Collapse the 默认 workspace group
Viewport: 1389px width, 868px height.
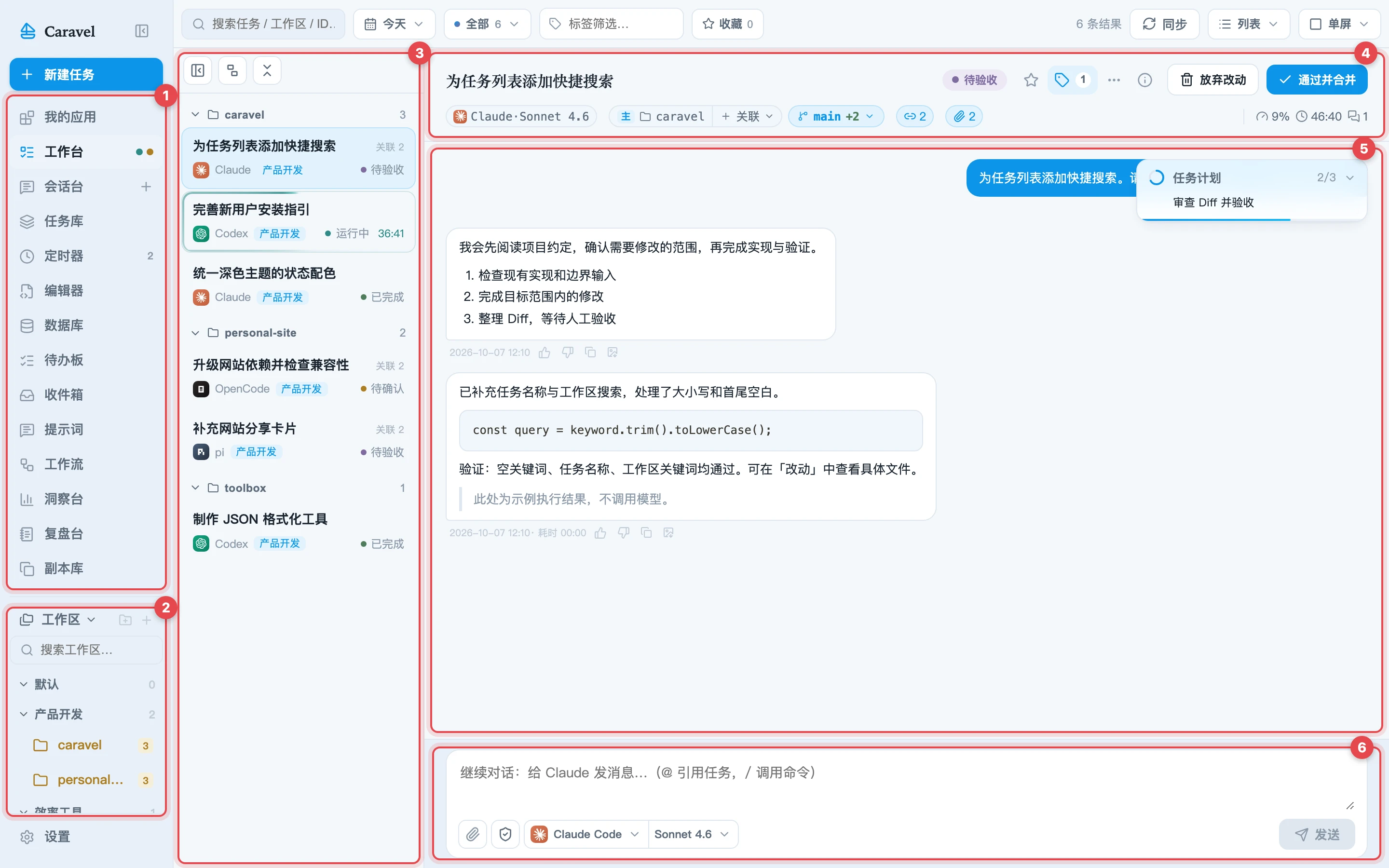(x=24, y=684)
